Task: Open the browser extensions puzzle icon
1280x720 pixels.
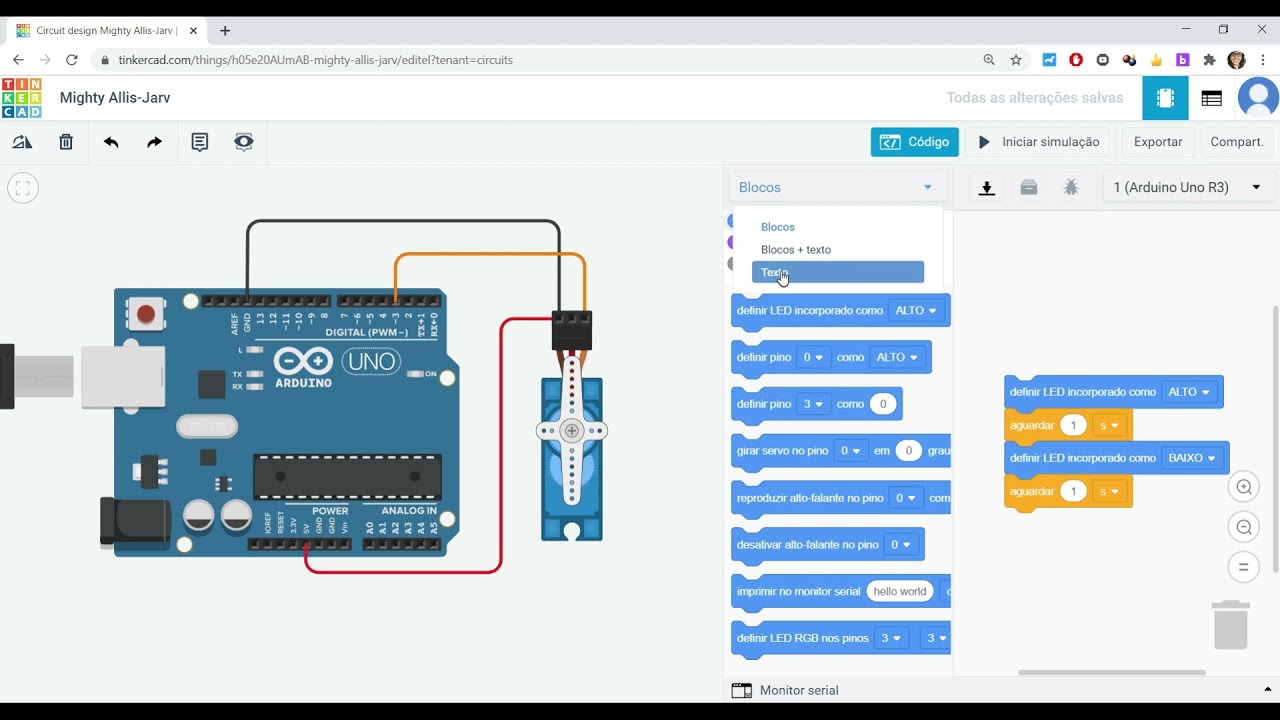Action: pyautogui.click(x=1209, y=60)
